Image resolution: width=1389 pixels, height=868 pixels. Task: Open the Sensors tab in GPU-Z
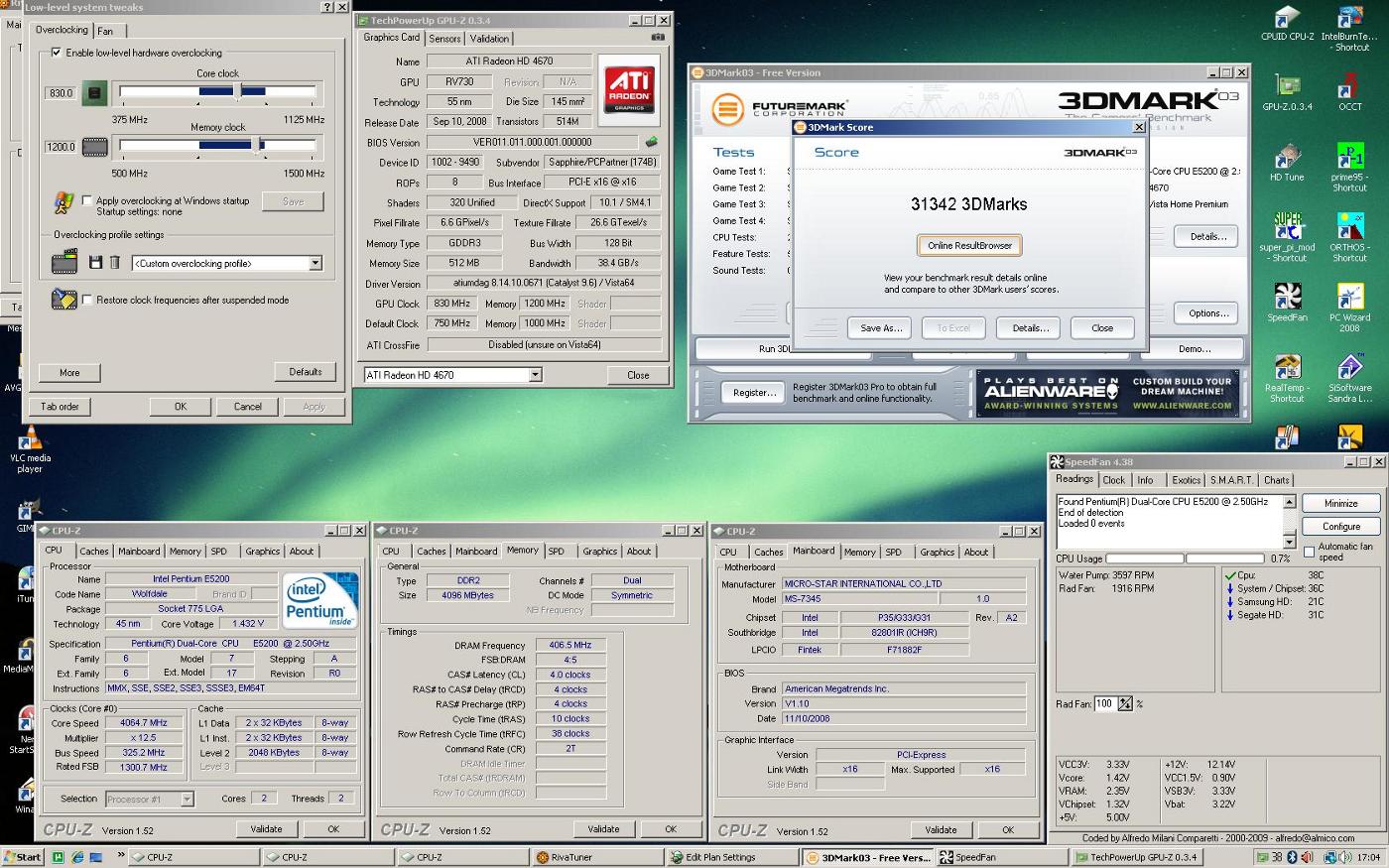click(444, 39)
